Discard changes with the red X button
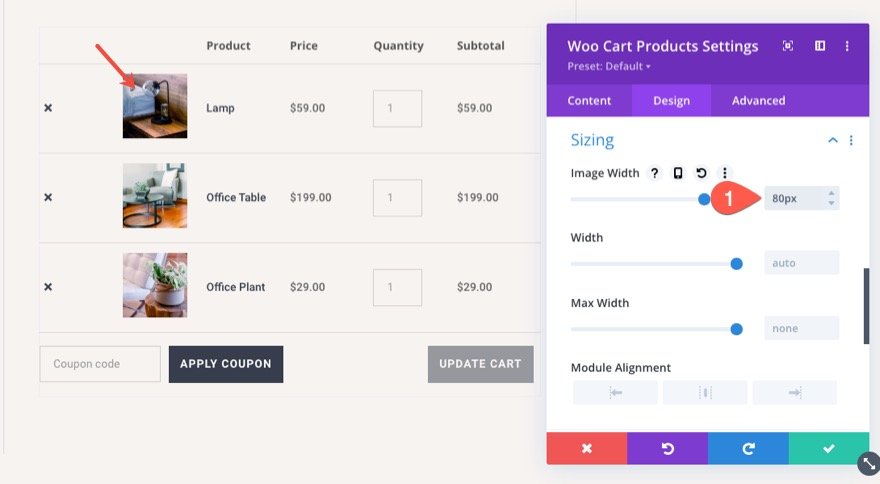This screenshot has width=880, height=484. (x=587, y=448)
